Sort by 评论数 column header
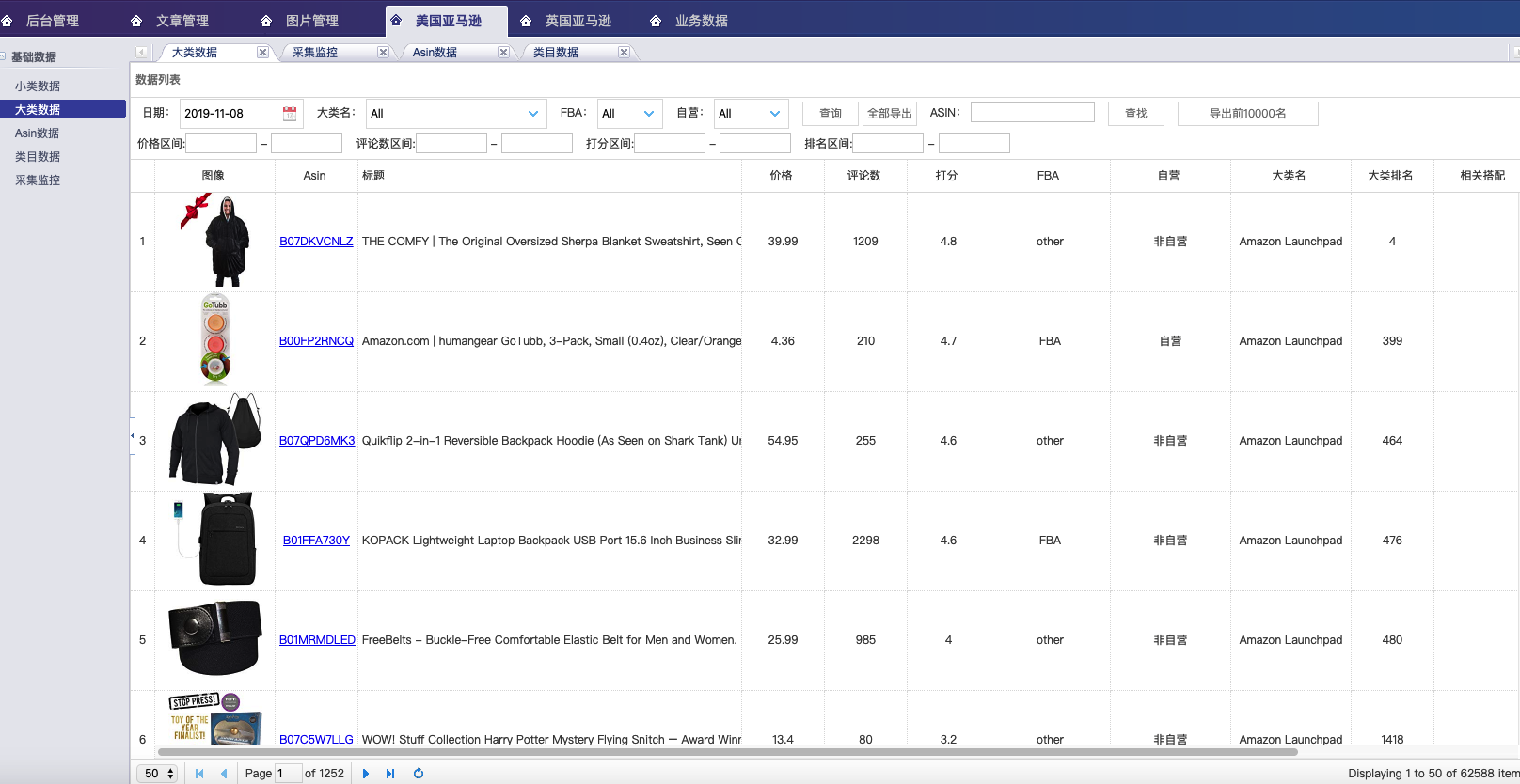 [x=864, y=176]
